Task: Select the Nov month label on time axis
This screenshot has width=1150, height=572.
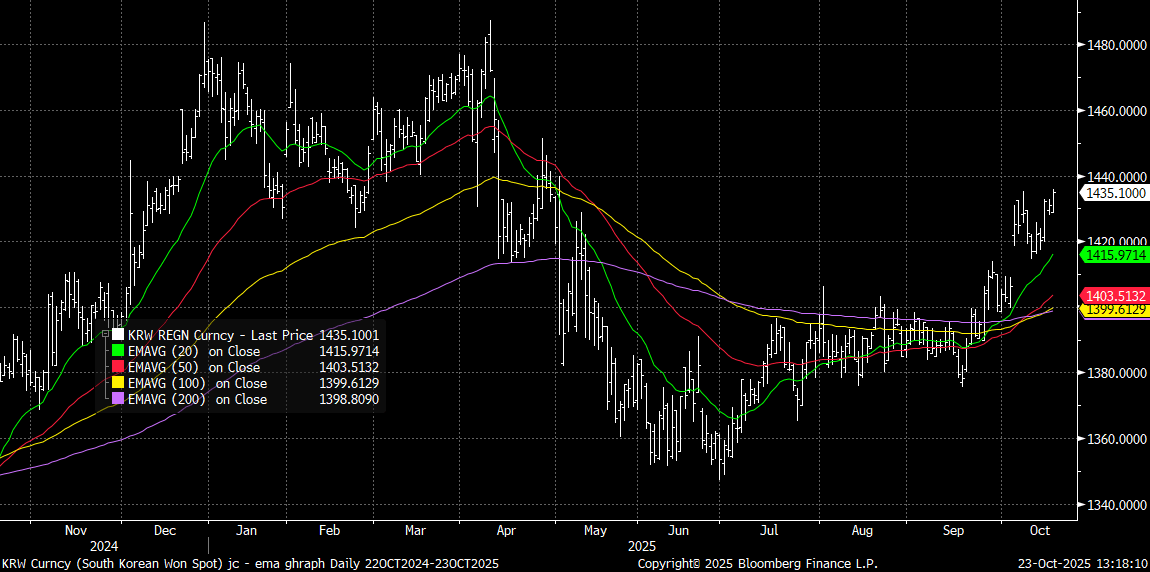Action: 76,530
